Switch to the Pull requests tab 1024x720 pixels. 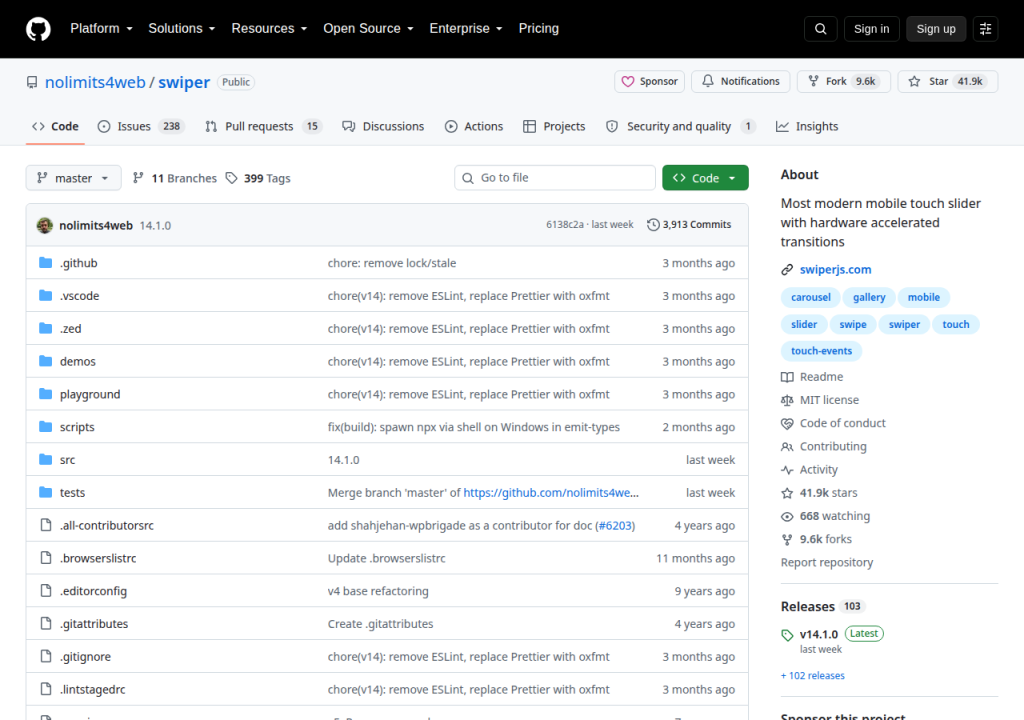[264, 127]
